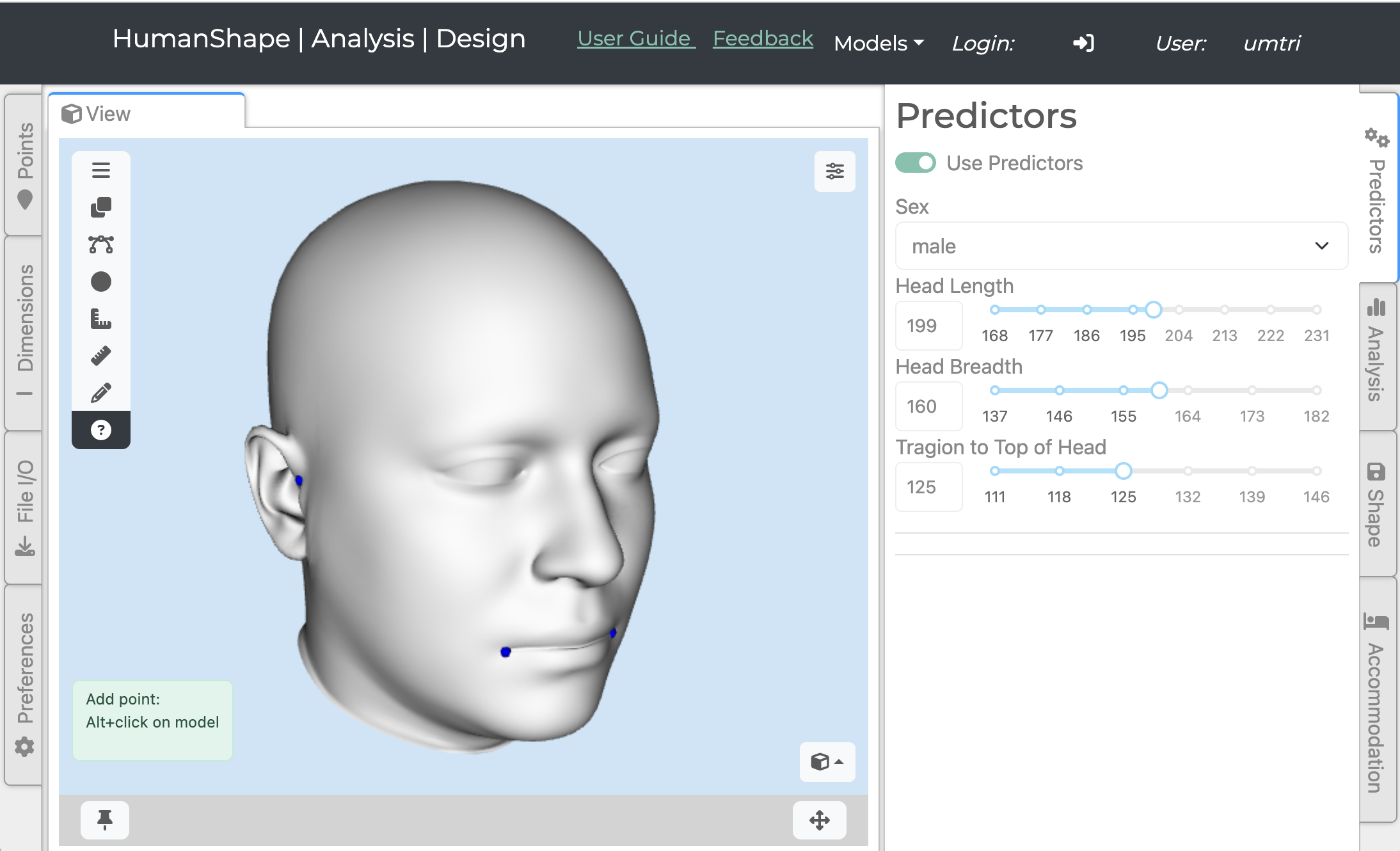Open the viewer settings sliders icon

pyautogui.click(x=834, y=171)
